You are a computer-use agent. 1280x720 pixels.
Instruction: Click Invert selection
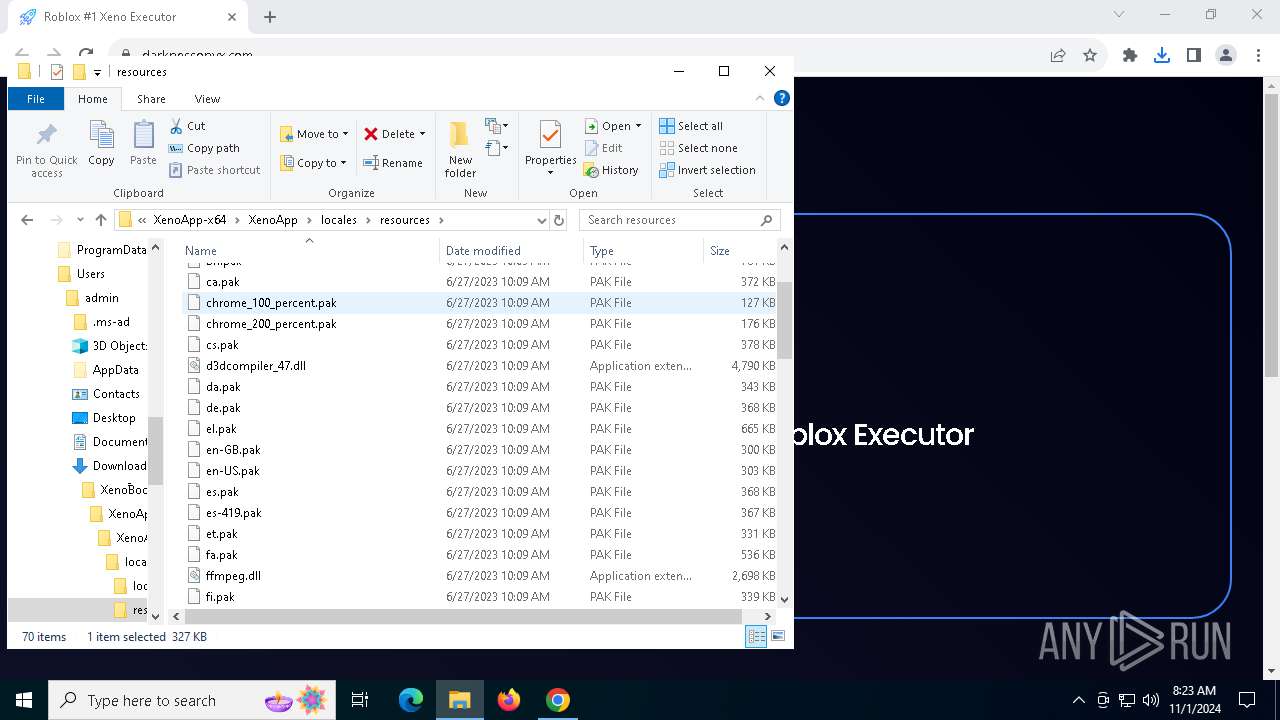pyautogui.click(x=707, y=170)
